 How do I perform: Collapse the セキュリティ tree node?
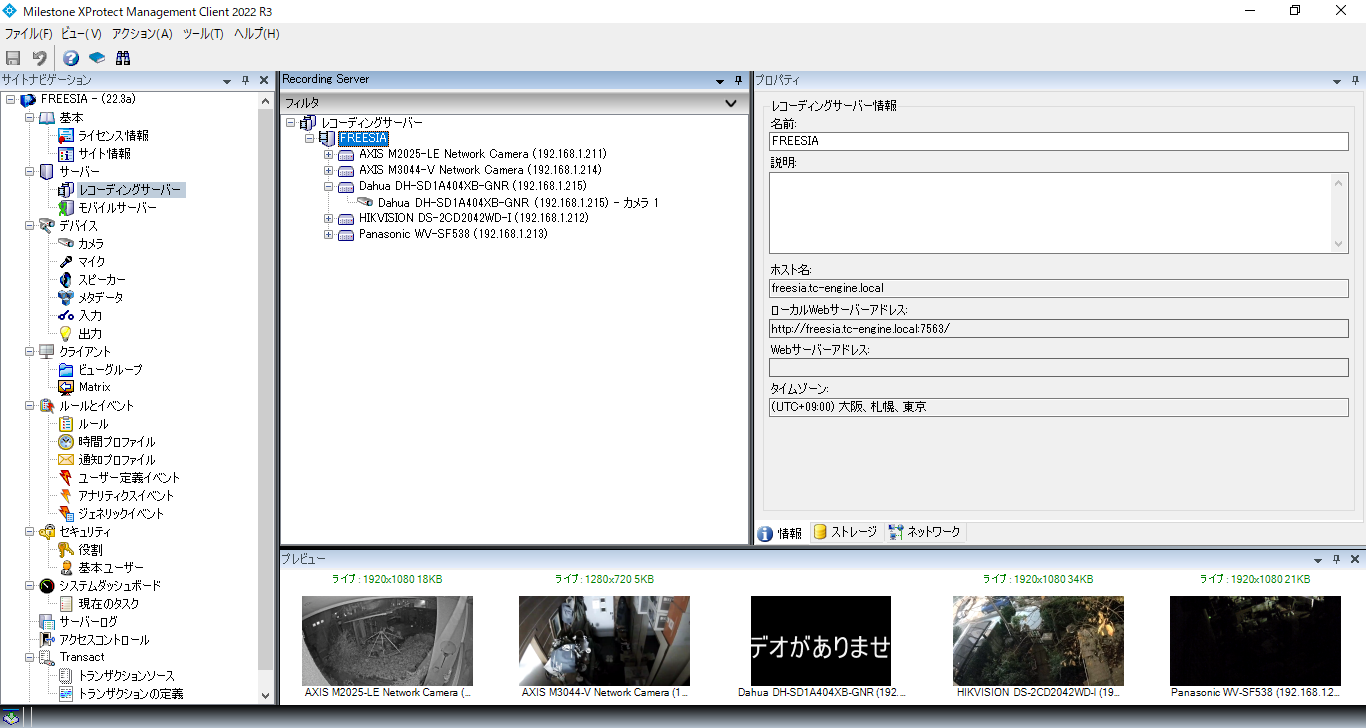[29, 532]
